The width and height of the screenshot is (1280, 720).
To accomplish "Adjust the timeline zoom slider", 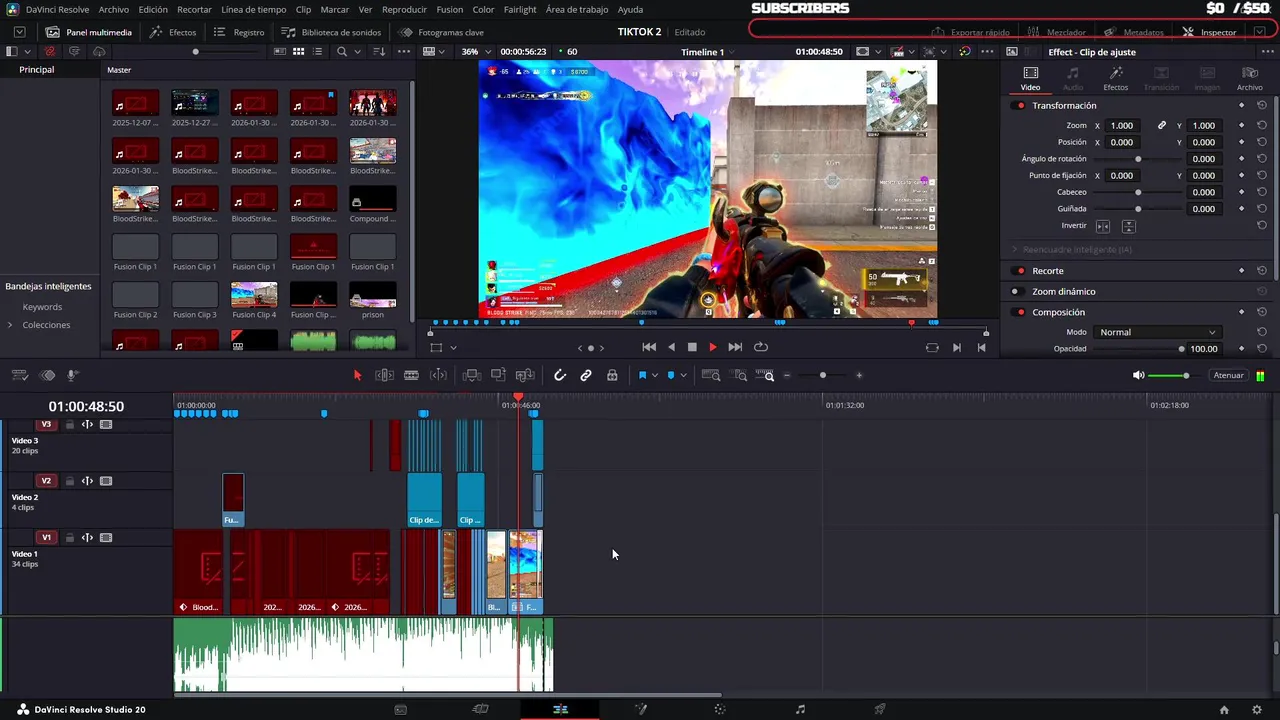I will coord(823,375).
